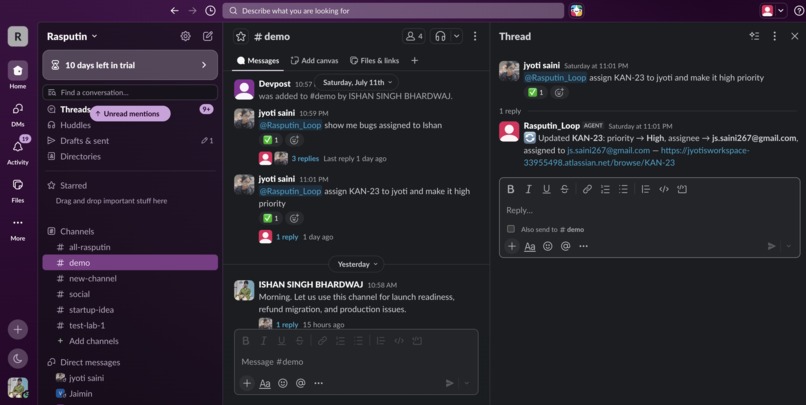Open the KAN-23 atlassian link
The height and width of the screenshot is (405, 806).
(636, 156)
